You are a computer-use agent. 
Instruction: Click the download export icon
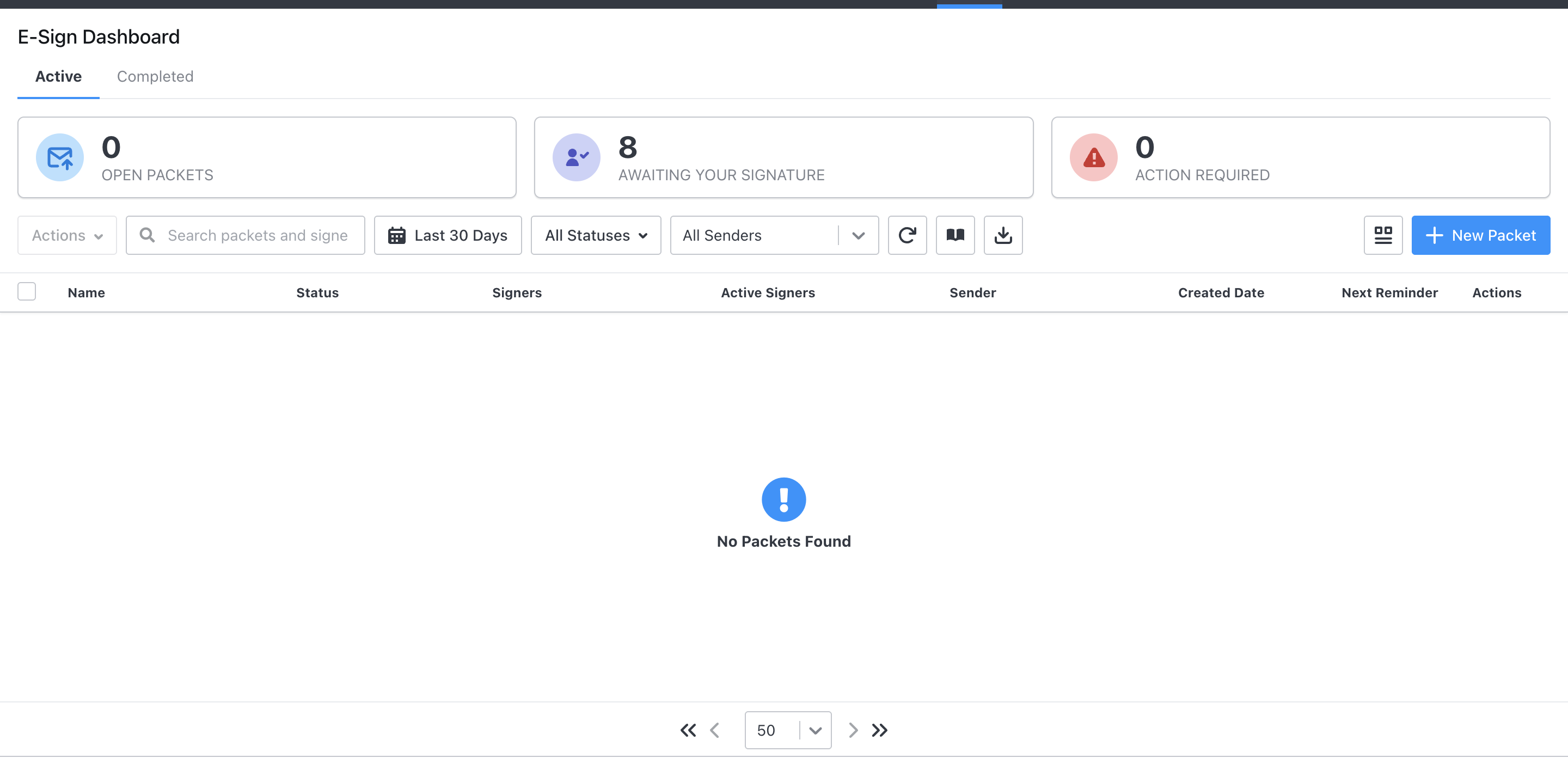1003,235
